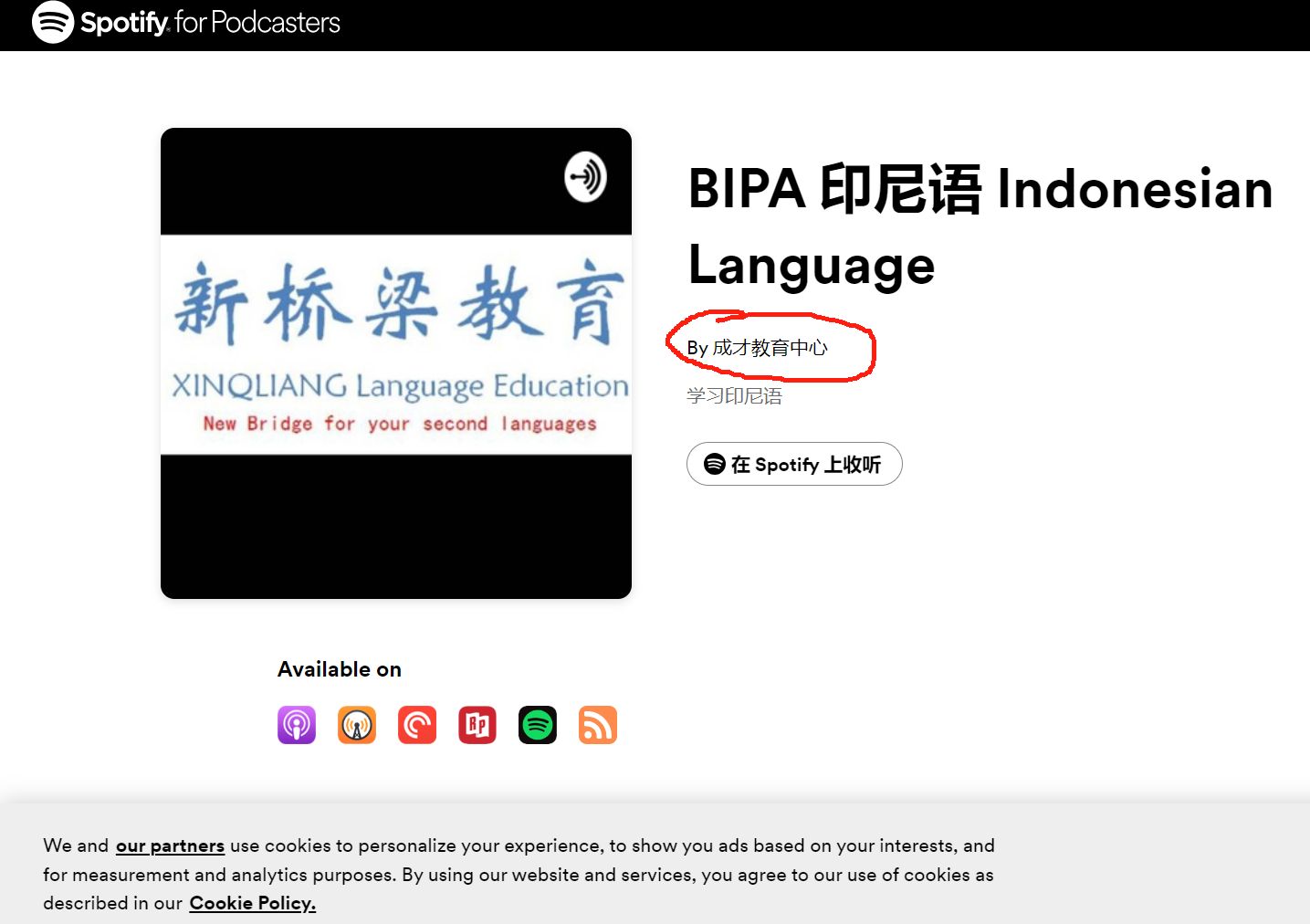Open the podcast on Overcast

coord(357,725)
